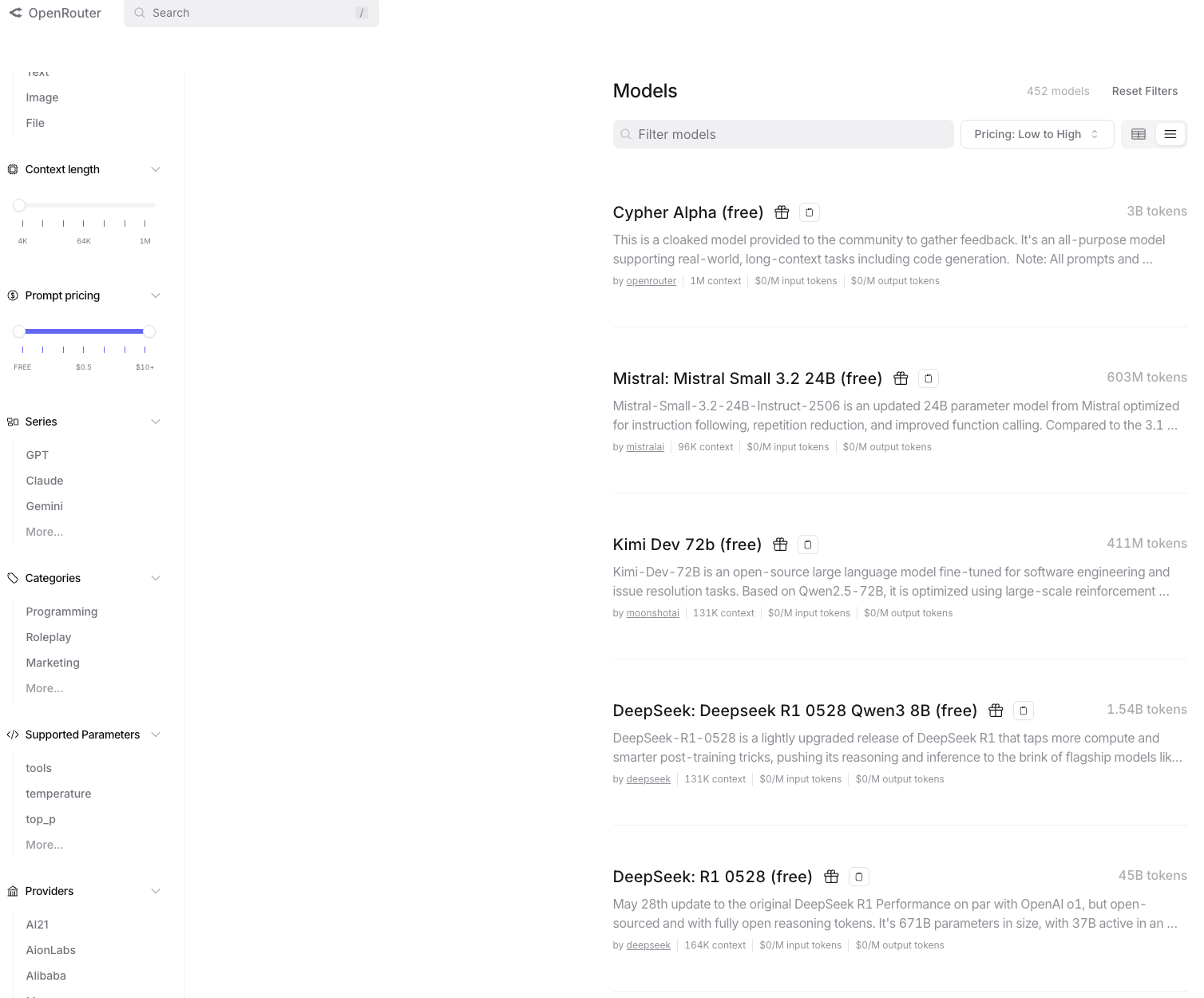Collapse the Series section chevron

tap(156, 422)
